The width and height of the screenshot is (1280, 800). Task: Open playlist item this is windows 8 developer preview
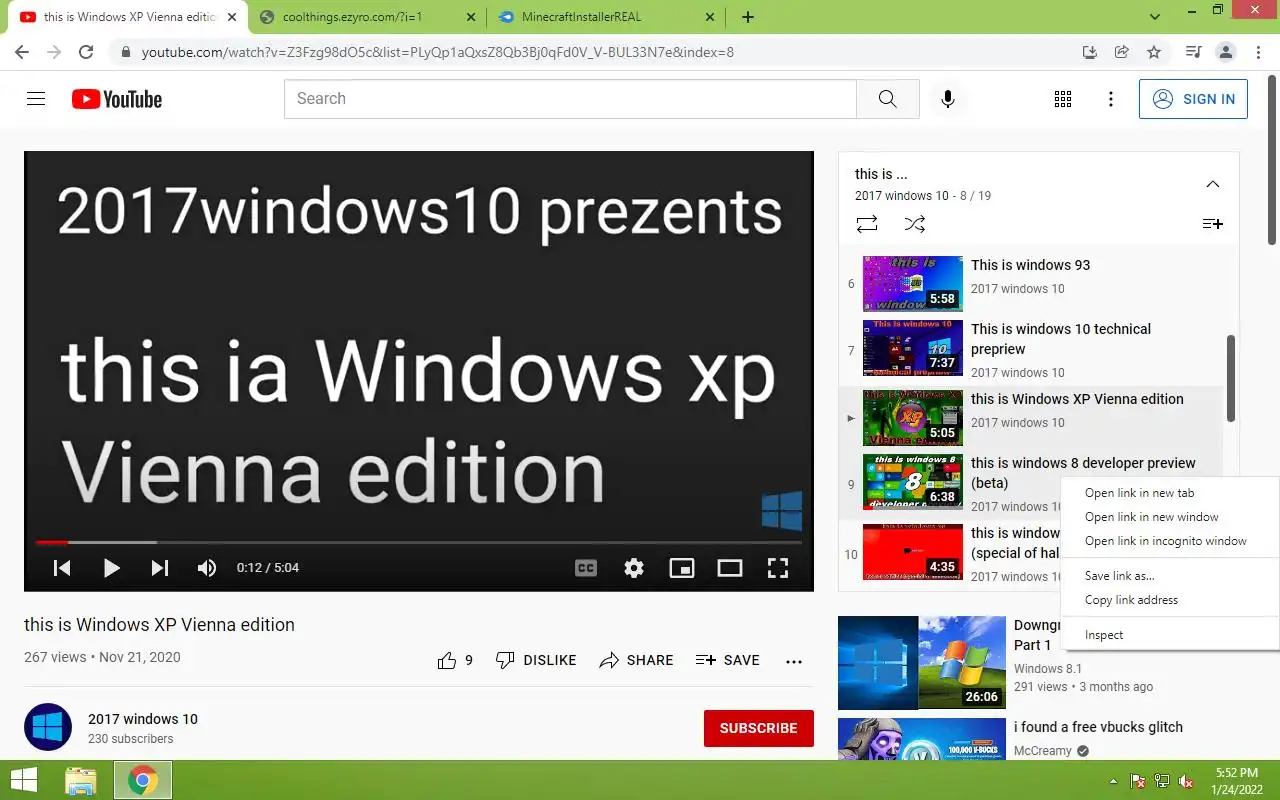(1030, 485)
